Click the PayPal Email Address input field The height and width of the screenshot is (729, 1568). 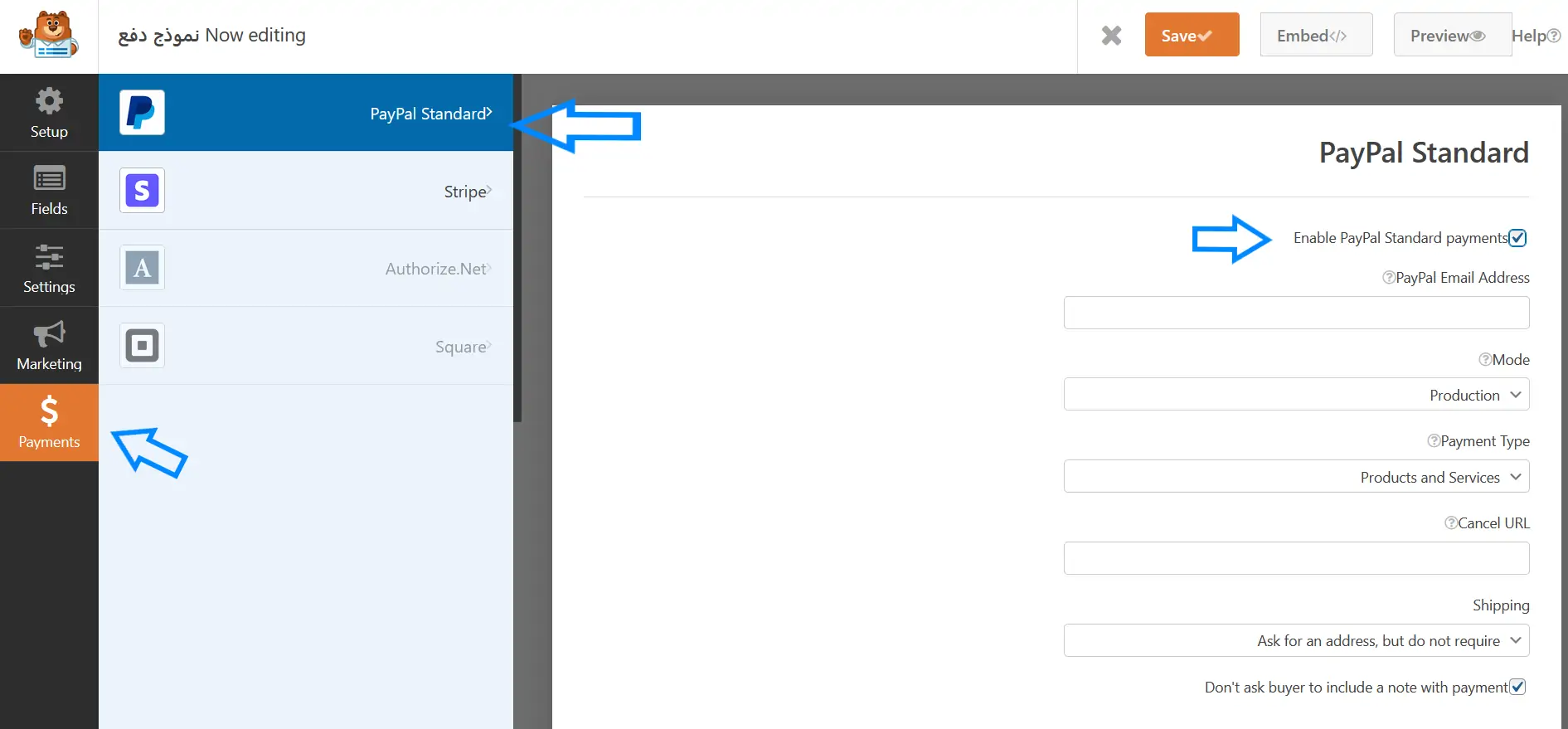coord(1296,313)
